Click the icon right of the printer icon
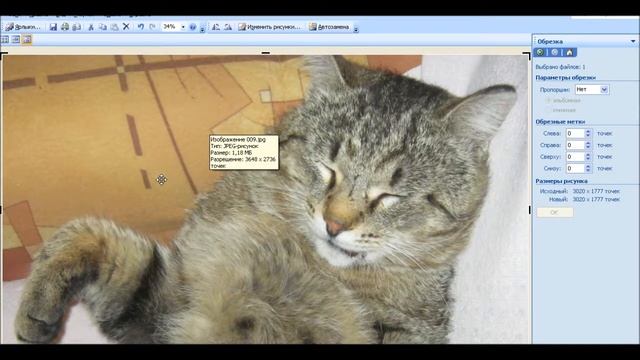Viewport: 640px width, 360px height. pos(76,27)
